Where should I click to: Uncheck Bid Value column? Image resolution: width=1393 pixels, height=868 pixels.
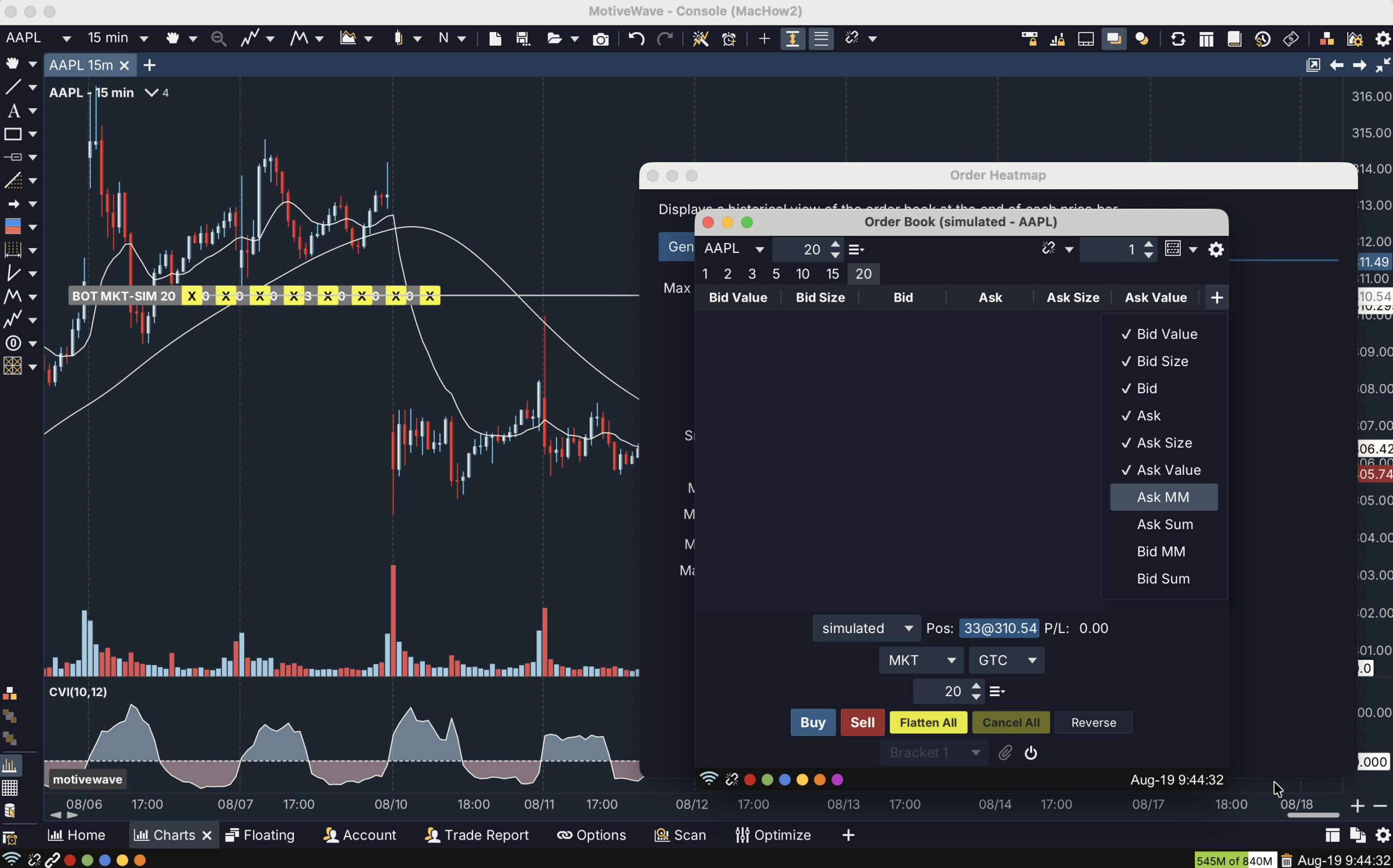click(1163, 334)
